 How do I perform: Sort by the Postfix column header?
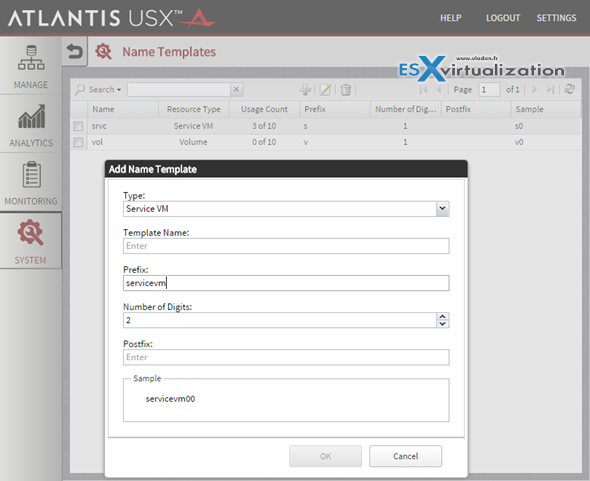(x=476, y=109)
